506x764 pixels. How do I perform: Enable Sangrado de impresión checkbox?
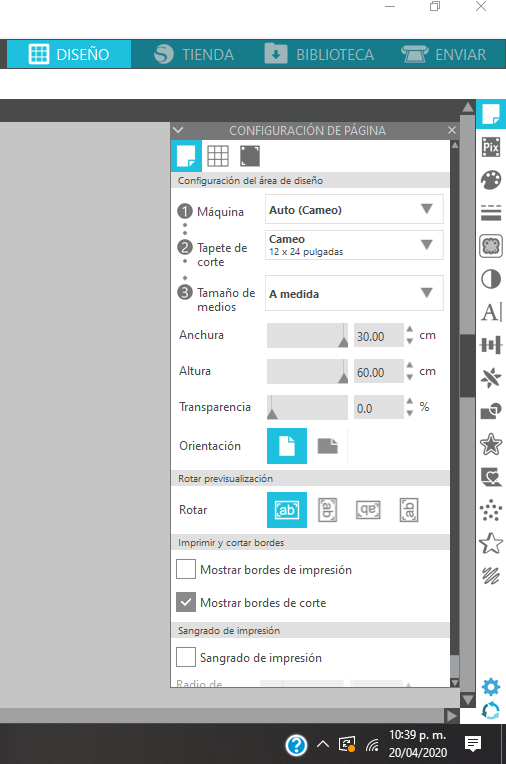(x=186, y=657)
